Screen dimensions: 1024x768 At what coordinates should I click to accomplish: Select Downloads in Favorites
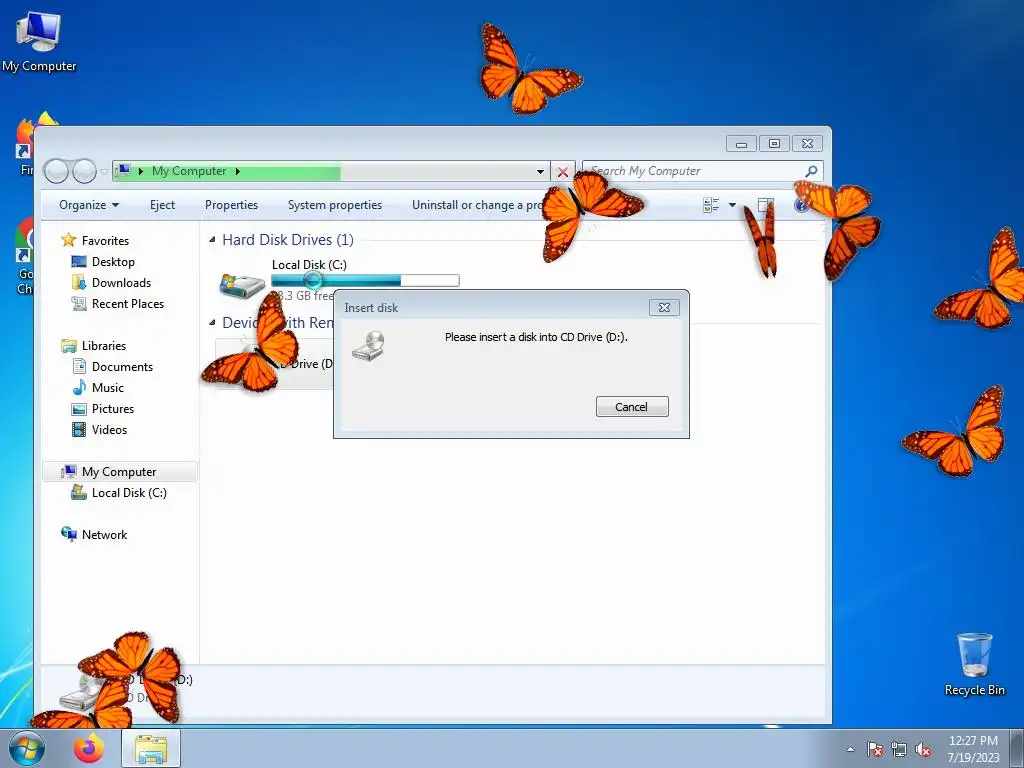click(x=121, y=283)
